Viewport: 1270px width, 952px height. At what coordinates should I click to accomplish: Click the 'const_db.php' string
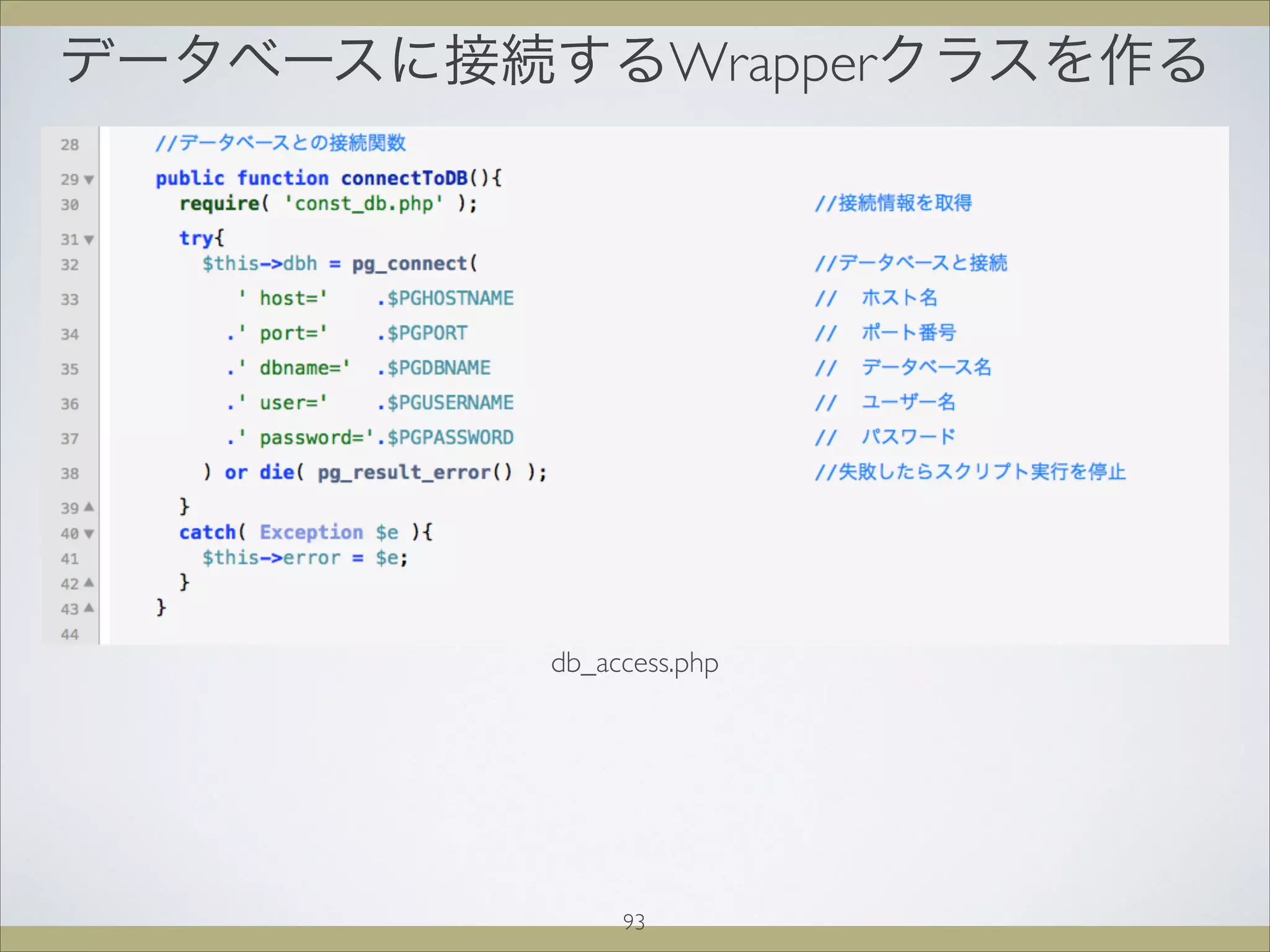pos(364,204)
